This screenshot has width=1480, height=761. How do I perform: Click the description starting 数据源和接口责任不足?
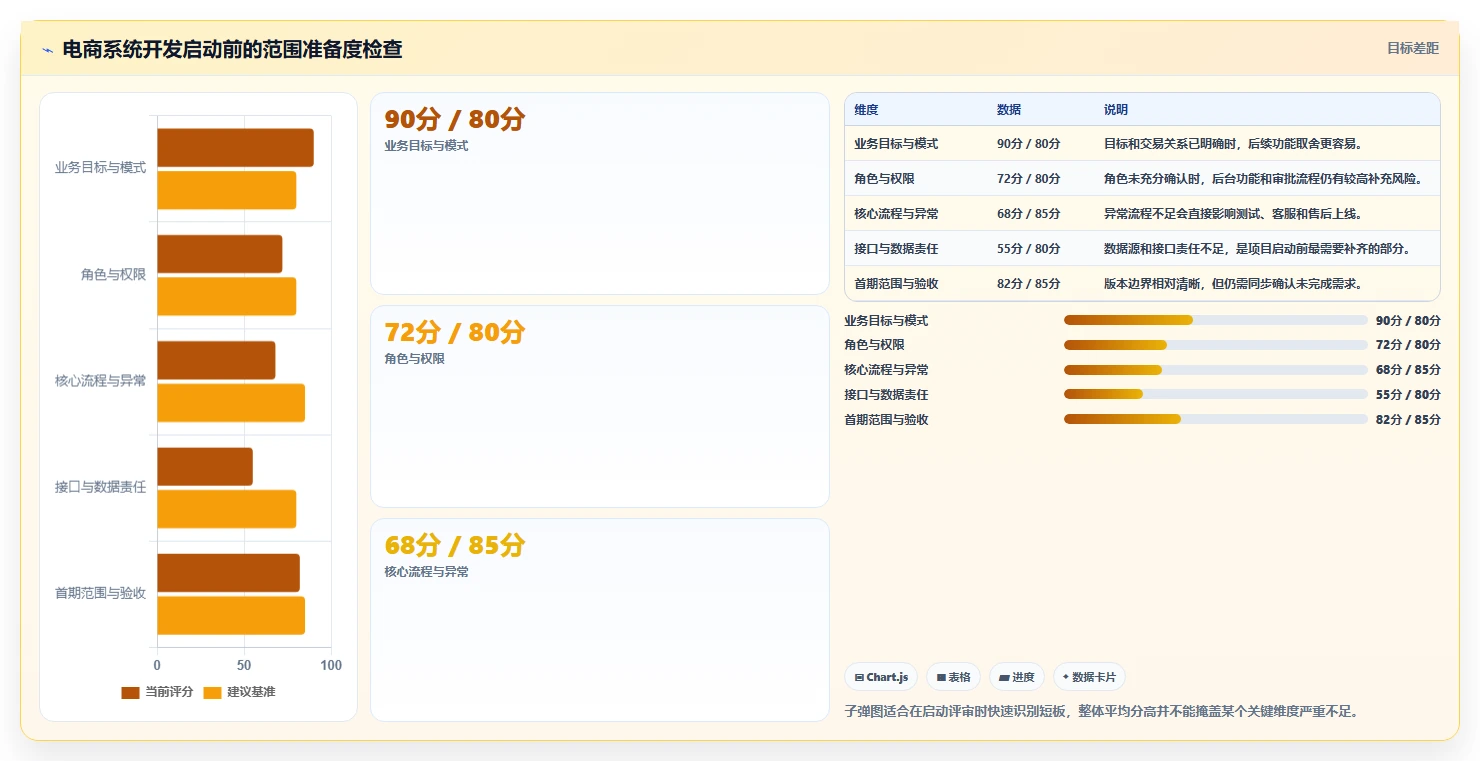click(x=1257, y=249)
